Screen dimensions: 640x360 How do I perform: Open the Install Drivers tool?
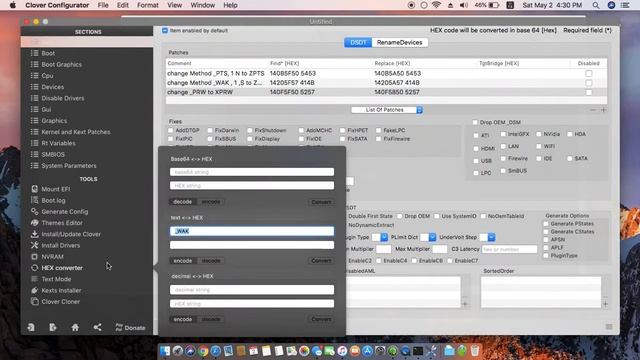(x=60, y=245)
